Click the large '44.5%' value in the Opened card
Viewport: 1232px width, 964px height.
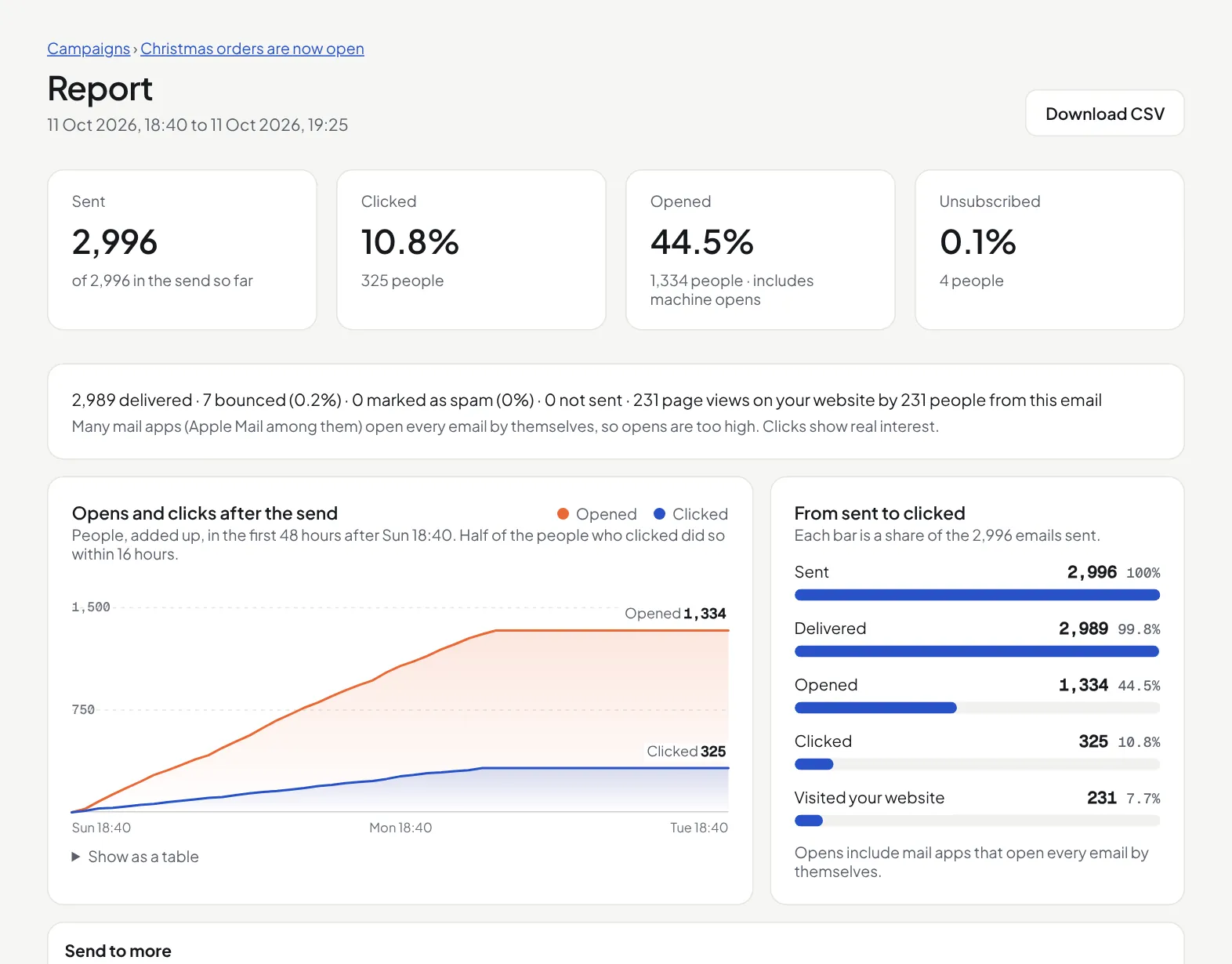tap(702, 242)
